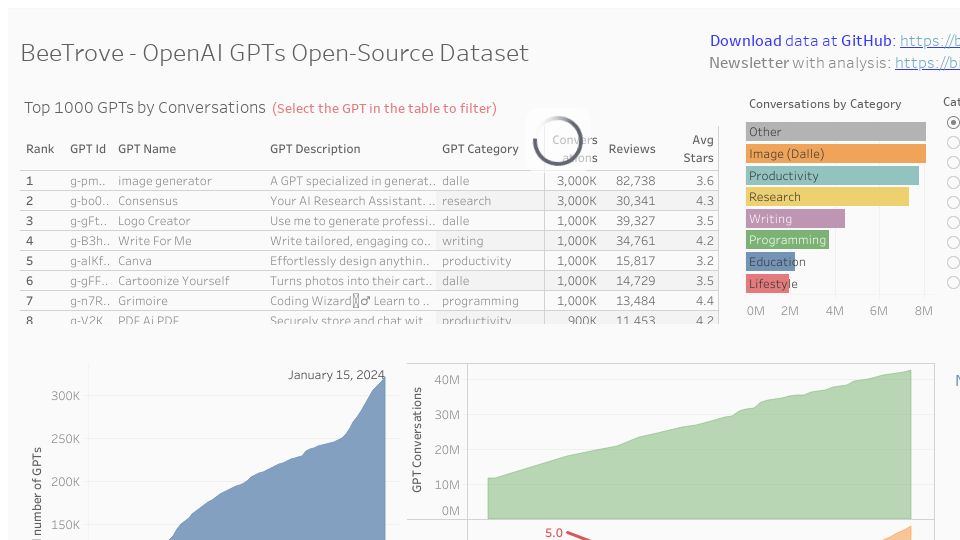960x540 pixels.
Task: Click 'Effortlessly design anythin..' description
Action: coord(350,261)
